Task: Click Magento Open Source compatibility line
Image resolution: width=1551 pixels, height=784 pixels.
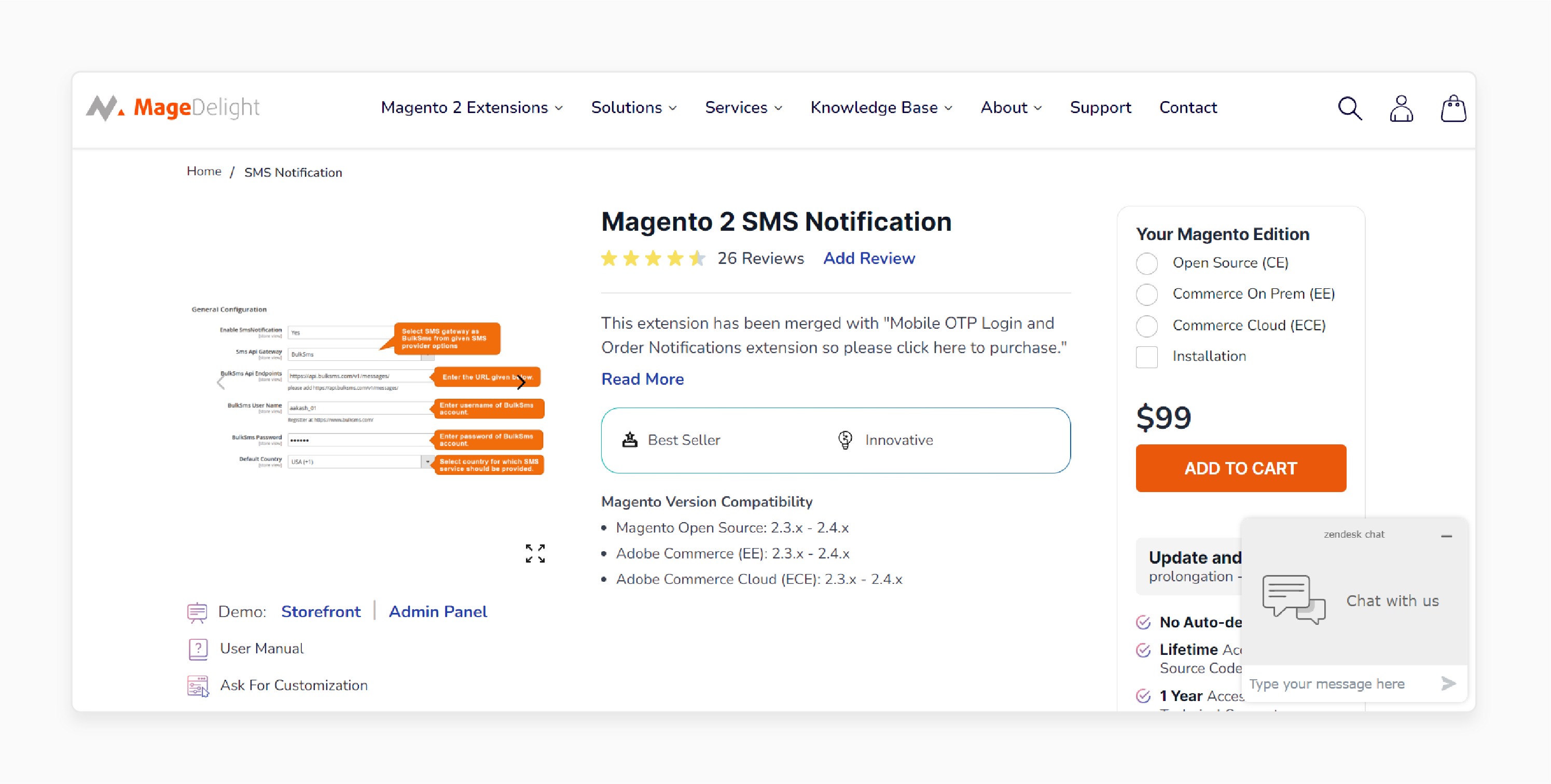Action: coord(732,528)
